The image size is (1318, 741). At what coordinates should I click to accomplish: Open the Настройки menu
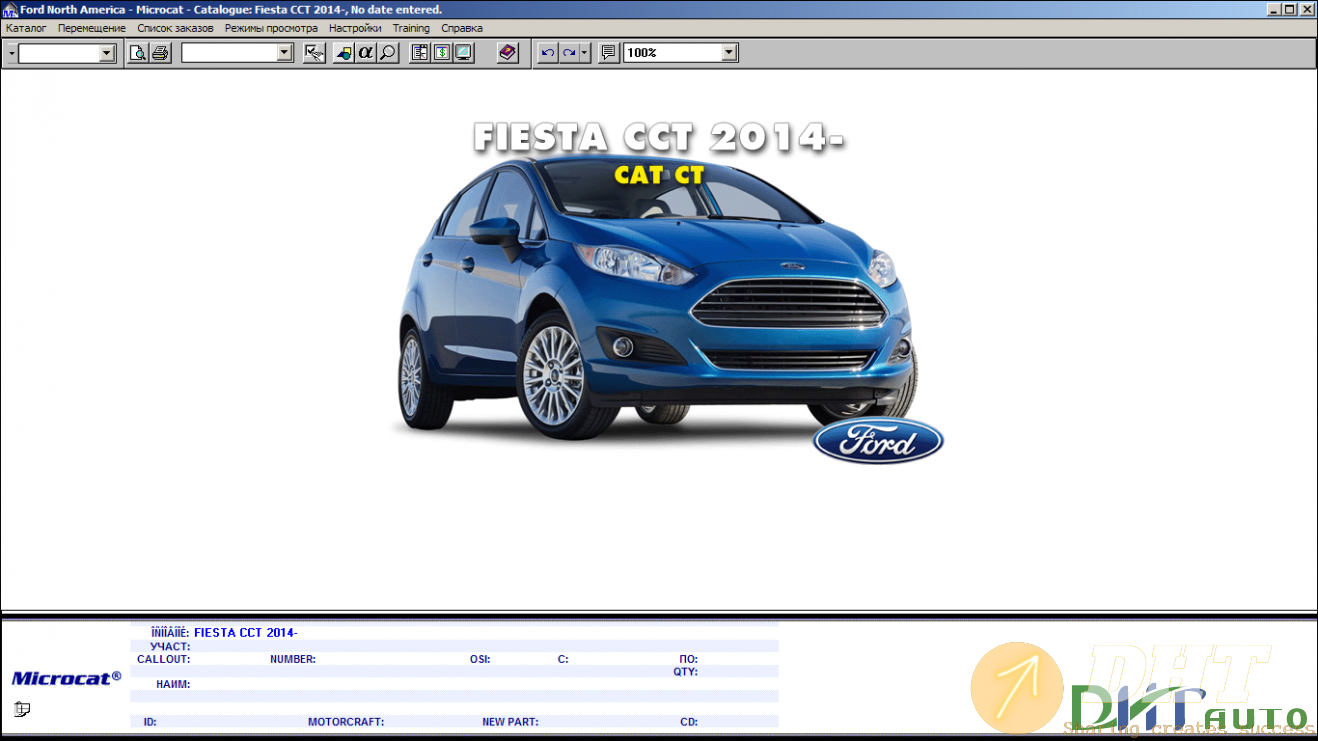tap(355, 28)
